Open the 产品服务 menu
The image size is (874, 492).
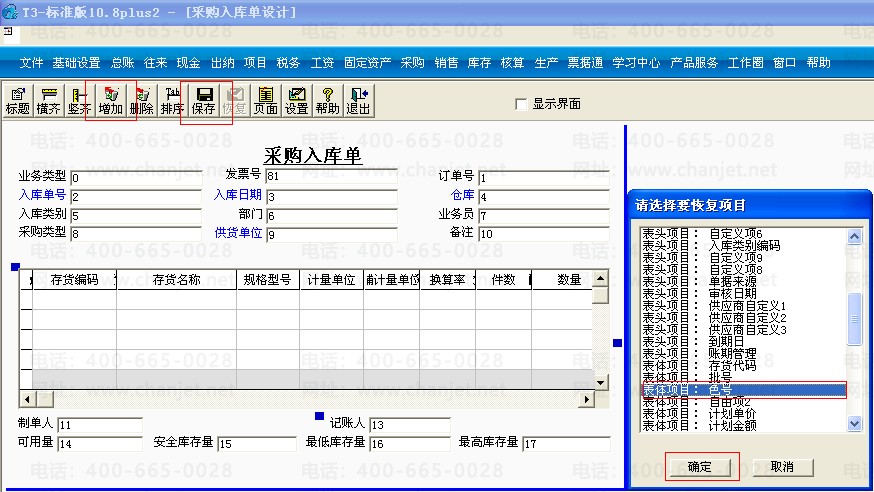click(x=694, y=63)
